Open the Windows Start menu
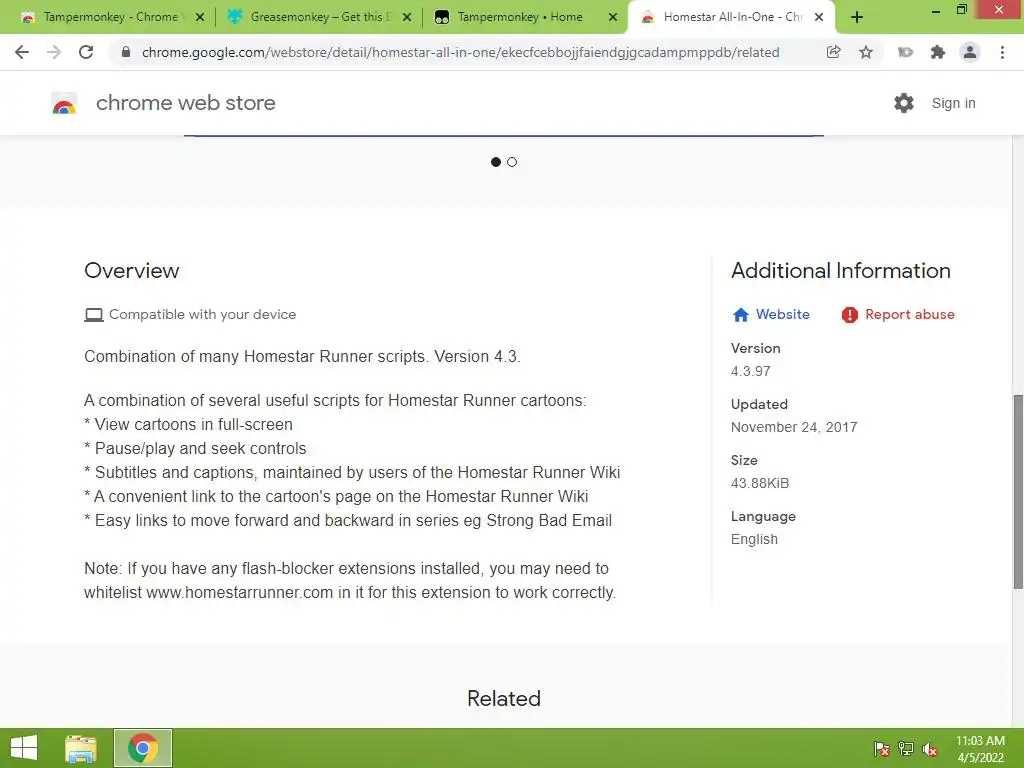The width and height of the screenshot is (1024, 768). (x=24, y=748)
